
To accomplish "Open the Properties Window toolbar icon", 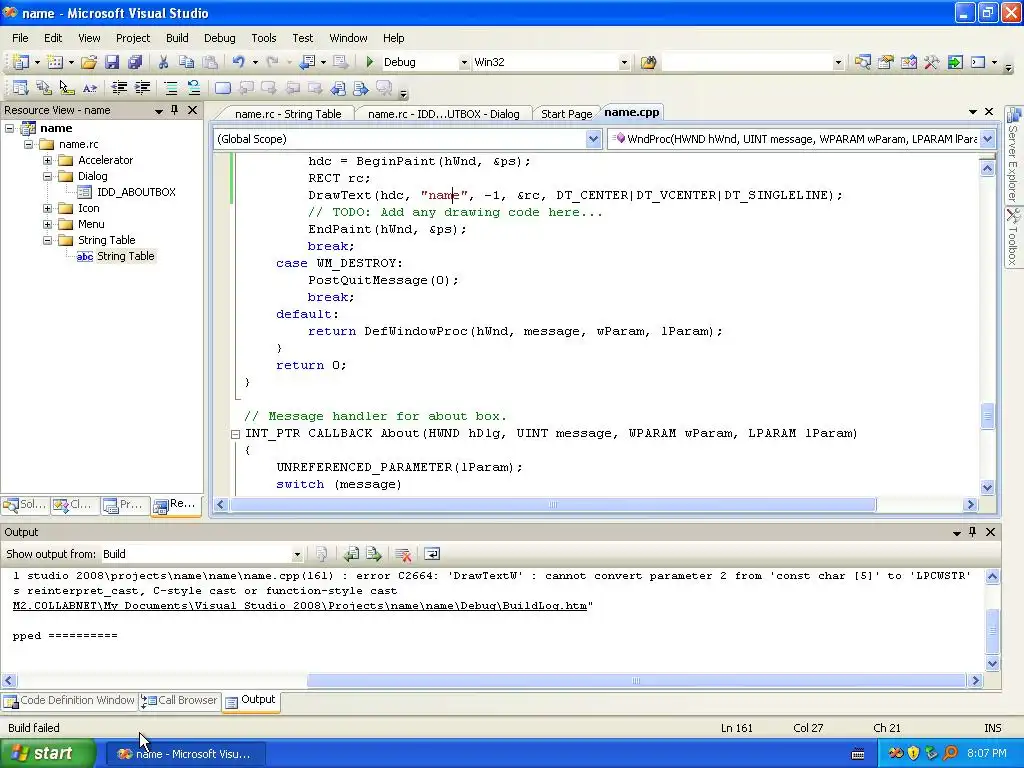I will [886, 62].
